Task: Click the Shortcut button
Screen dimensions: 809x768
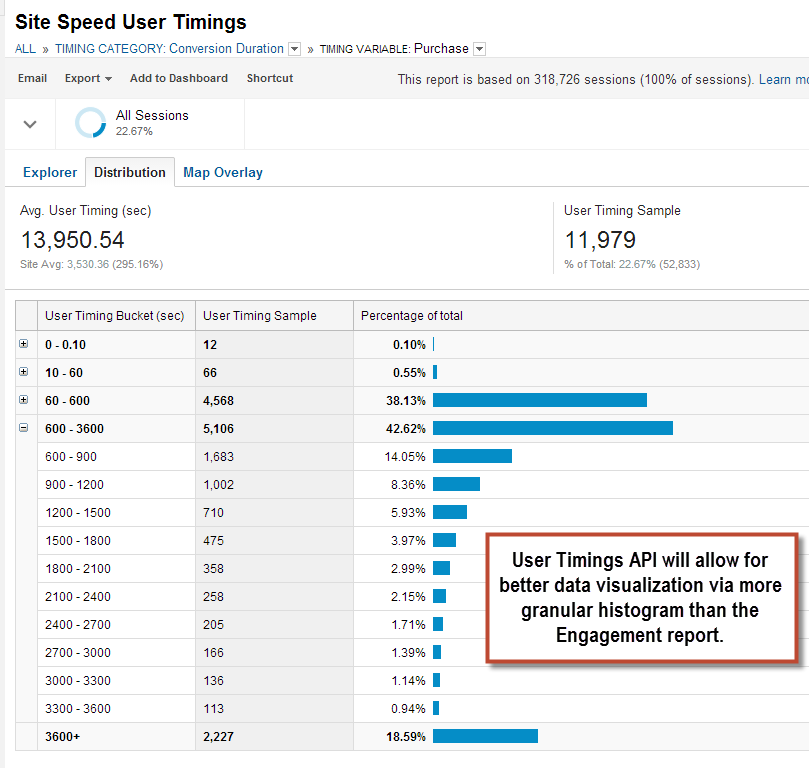Action: pos(270,78)
